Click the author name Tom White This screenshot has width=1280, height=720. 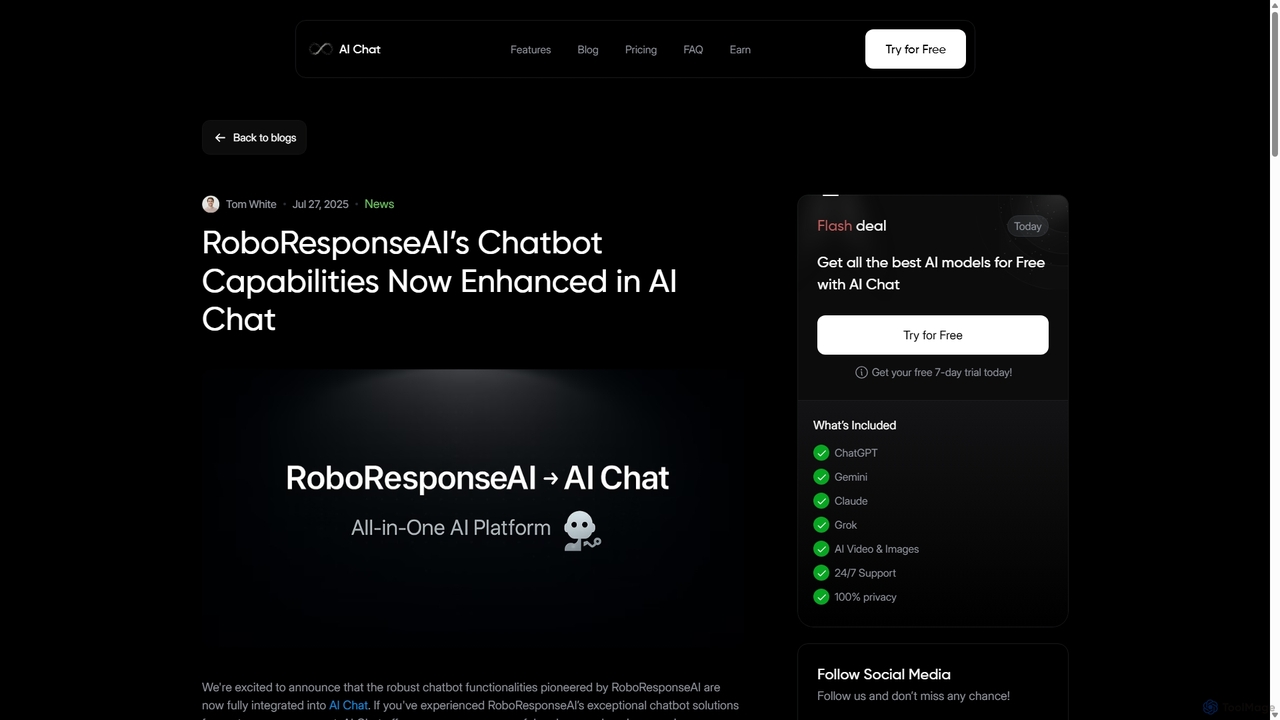[251, 204]
